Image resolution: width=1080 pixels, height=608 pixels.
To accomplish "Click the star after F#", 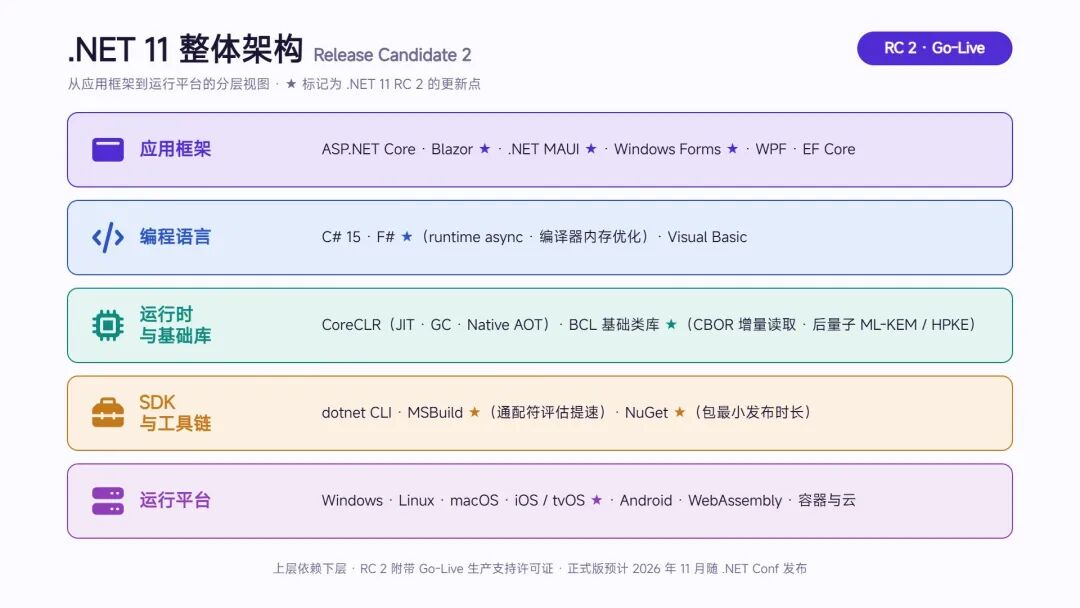I will click(407, 237).
